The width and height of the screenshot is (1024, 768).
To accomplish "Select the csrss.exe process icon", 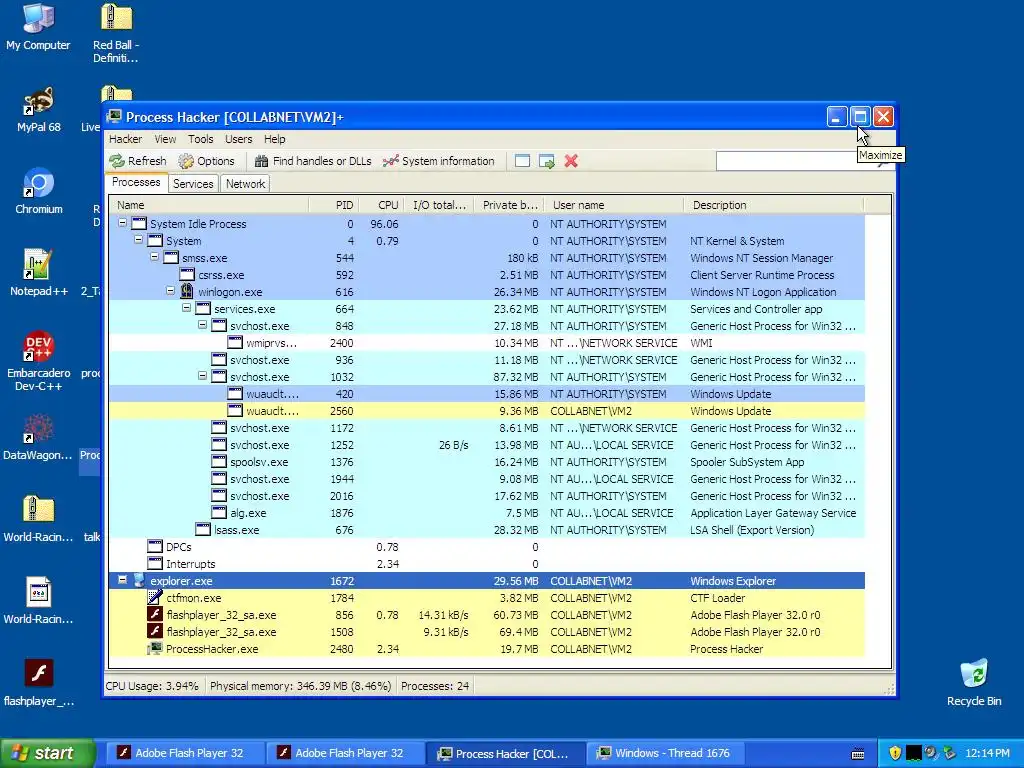I will [x=187, y=275].
